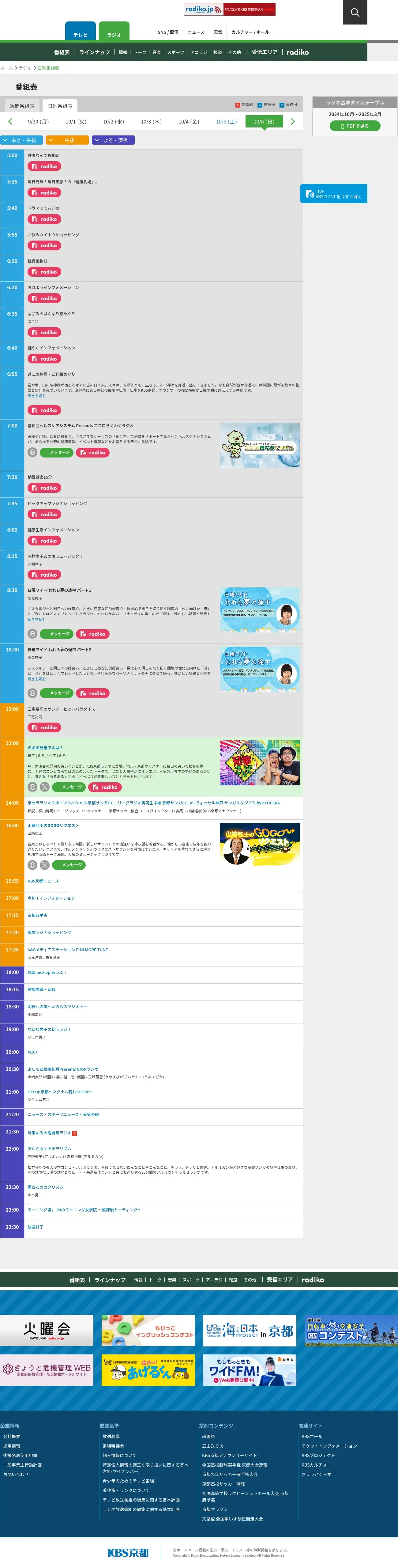The width and height of the screenshot is (398, 1568).
Task: Open radiko for ドラマってムジカ at 5:40
Action: (44, 219)
